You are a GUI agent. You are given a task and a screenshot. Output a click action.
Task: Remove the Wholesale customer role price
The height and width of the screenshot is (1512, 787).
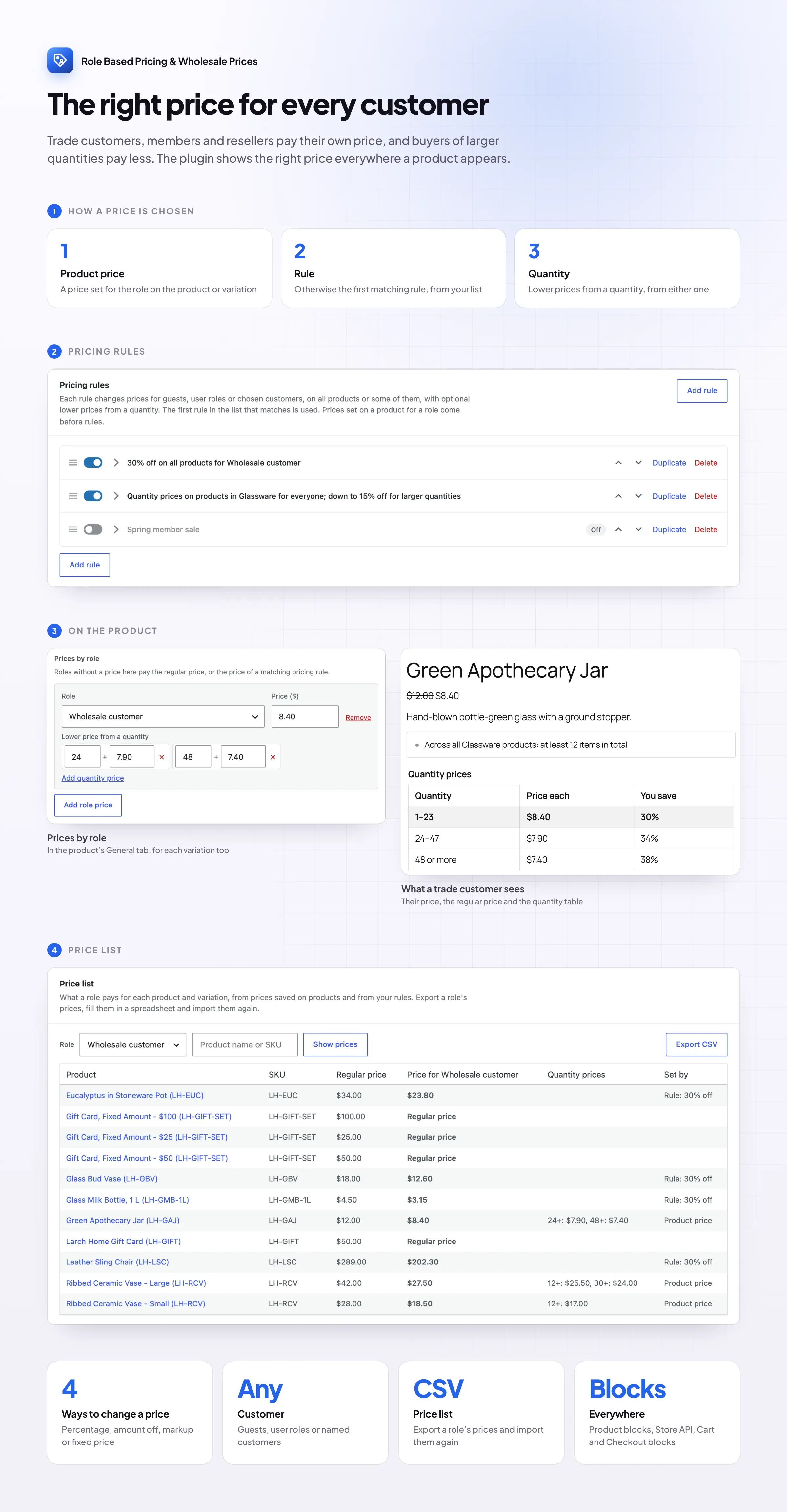click(x=358, y=718)
